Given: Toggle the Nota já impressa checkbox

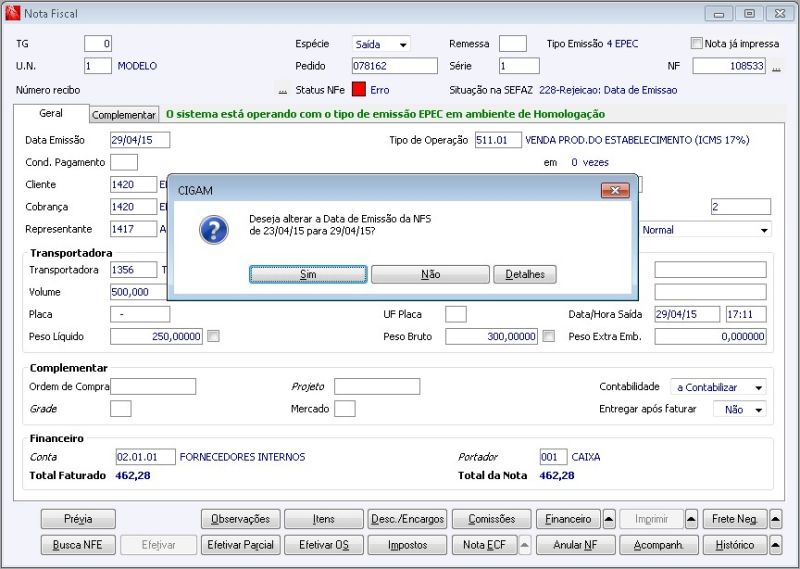Looking at the screenshot, I should click(x=696, y=43).
